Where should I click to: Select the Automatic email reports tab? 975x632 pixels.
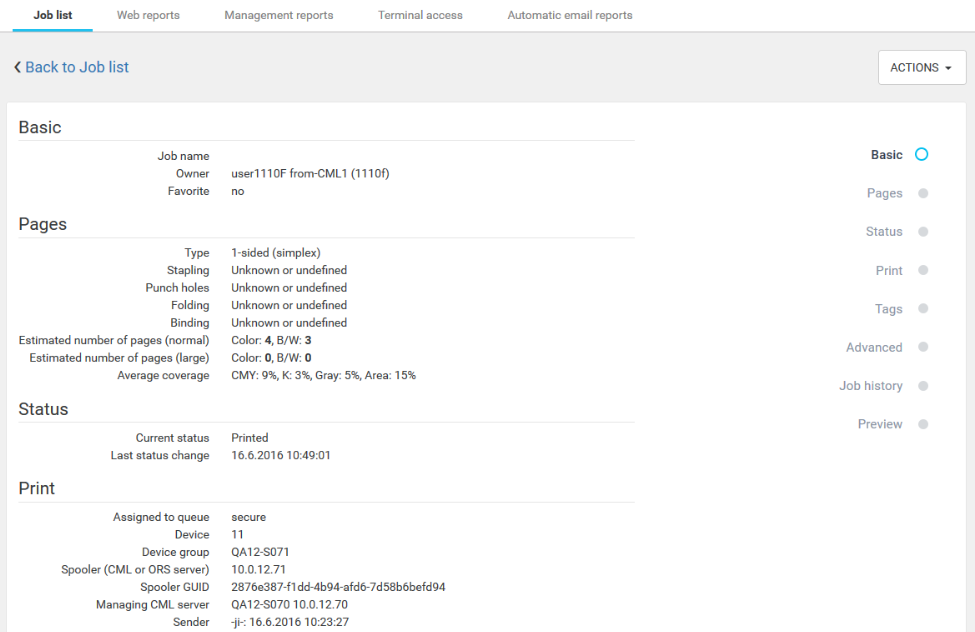tap(570, 15)
